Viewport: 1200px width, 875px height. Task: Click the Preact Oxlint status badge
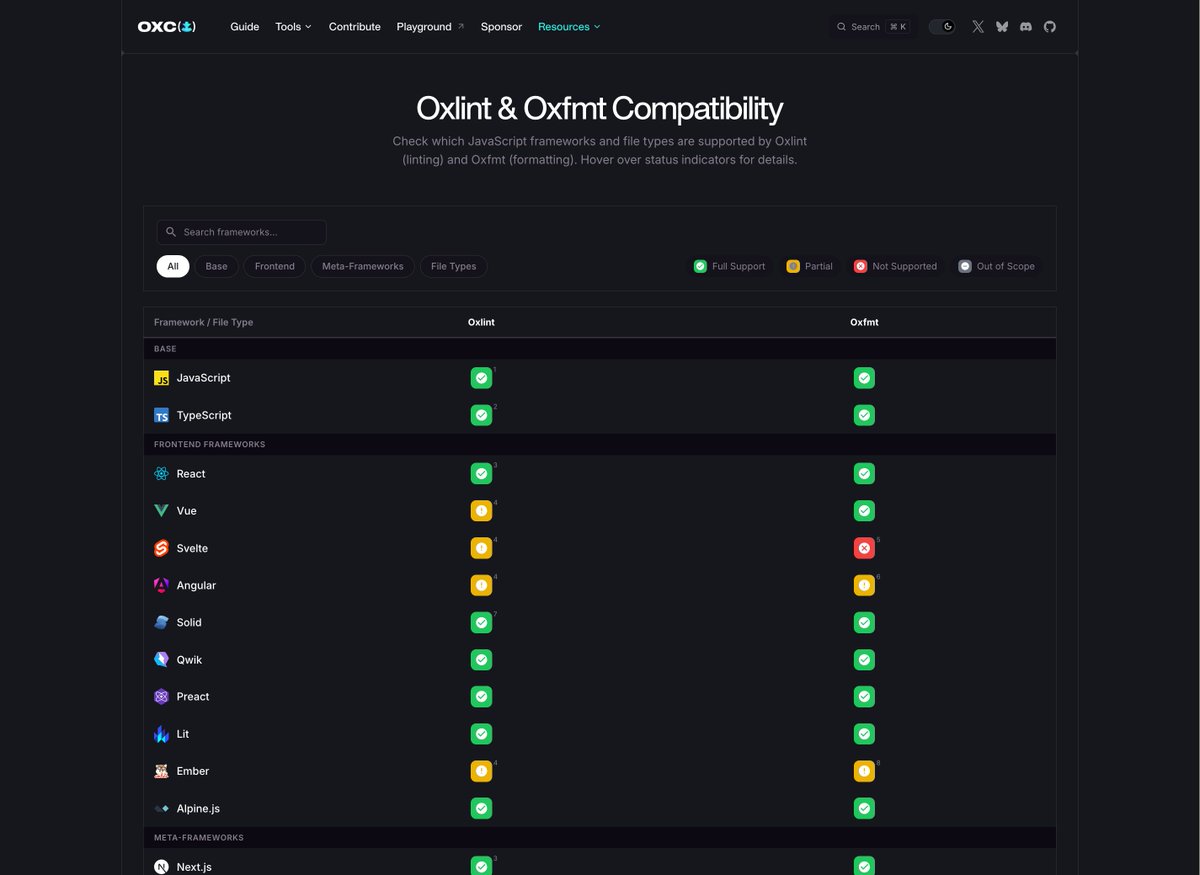[481, 697]
